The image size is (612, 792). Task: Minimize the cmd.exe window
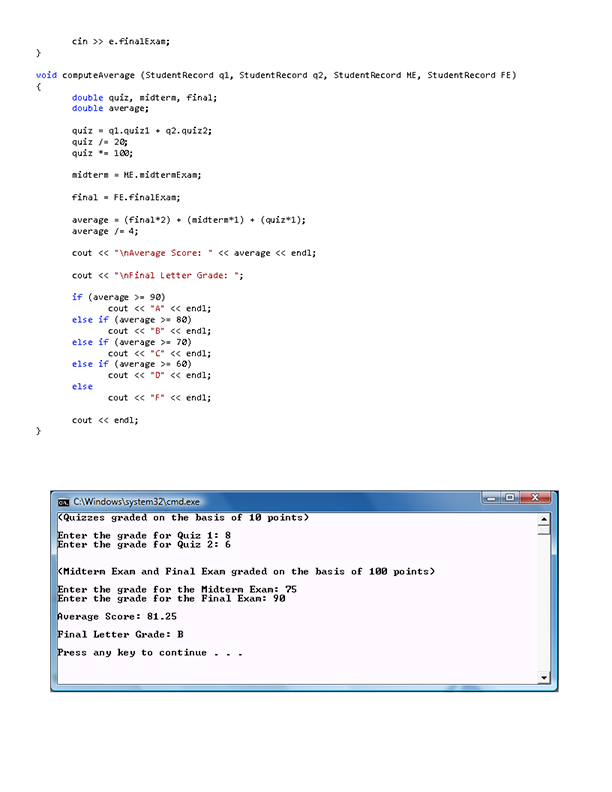click(491, 498)
